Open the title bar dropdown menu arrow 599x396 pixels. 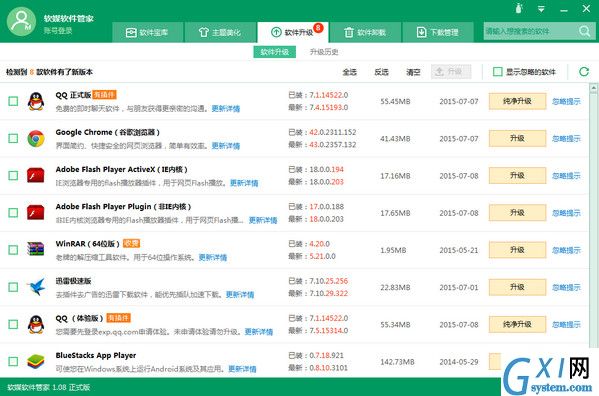pos(541,9)
